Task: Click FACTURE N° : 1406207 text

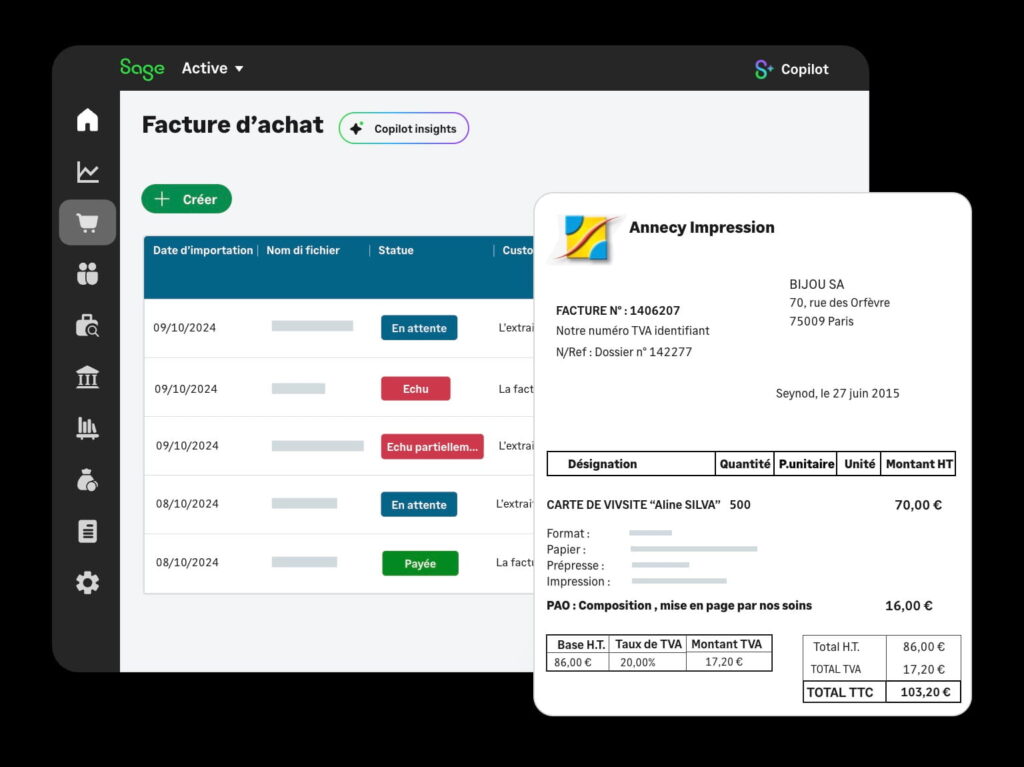Action: coord(618,310)
